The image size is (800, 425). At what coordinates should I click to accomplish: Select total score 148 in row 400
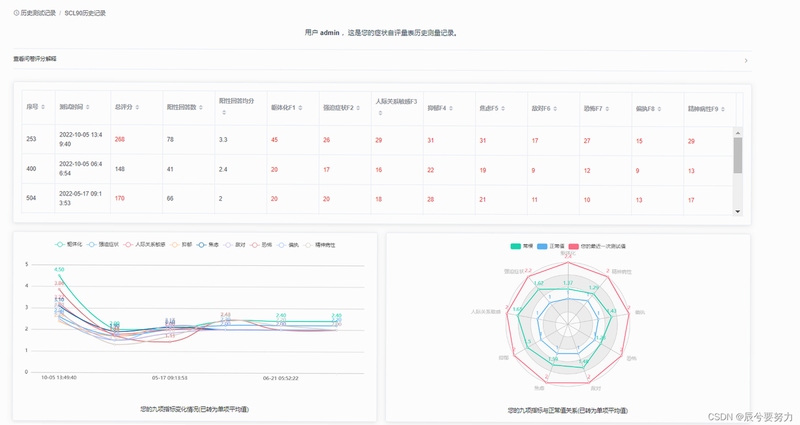[x=120, y=169]
